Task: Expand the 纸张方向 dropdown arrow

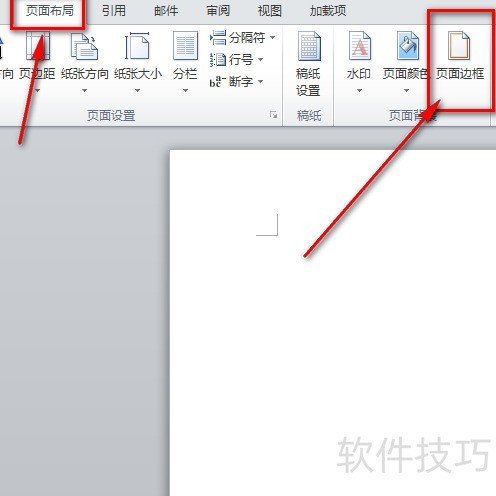Action: (x=84, y=90)
